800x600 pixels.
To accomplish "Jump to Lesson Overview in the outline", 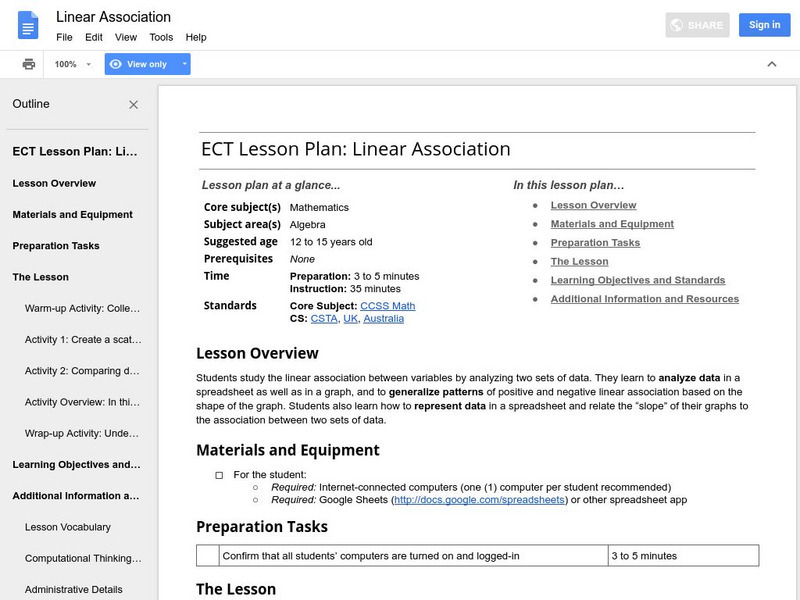I will [54, 183].
